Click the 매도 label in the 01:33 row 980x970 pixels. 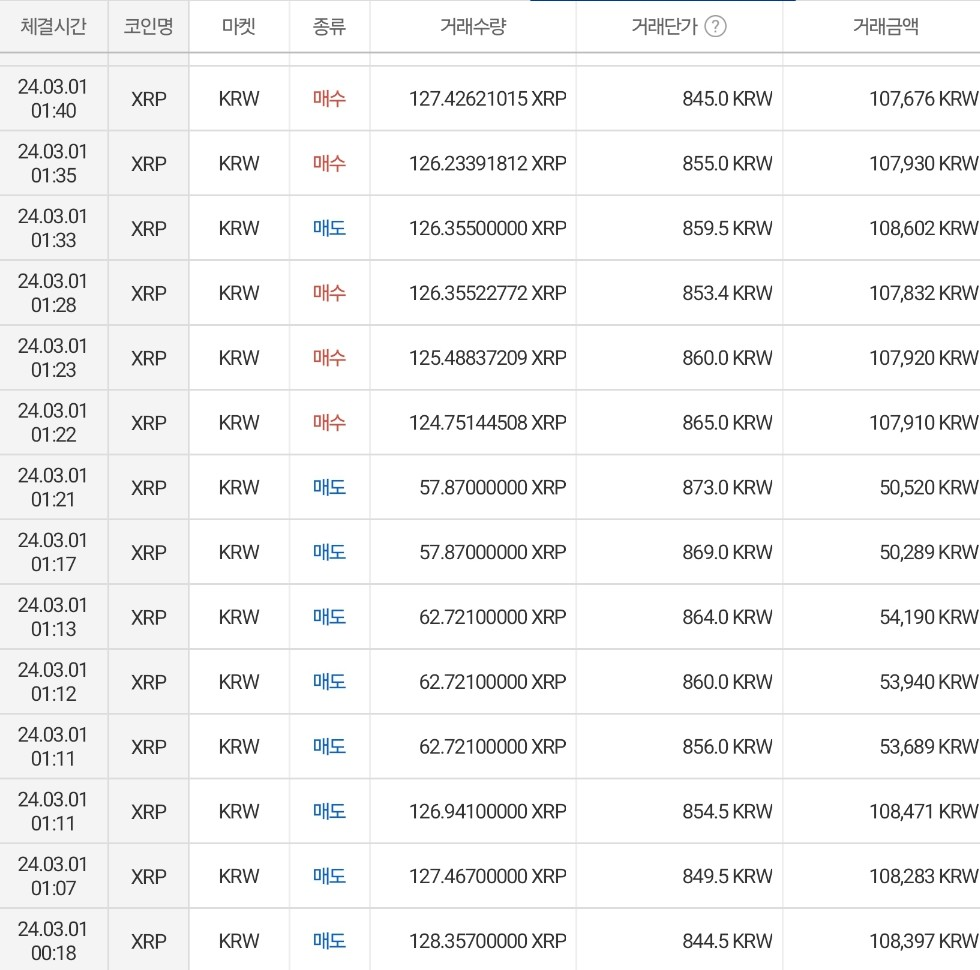coord(329,228)
